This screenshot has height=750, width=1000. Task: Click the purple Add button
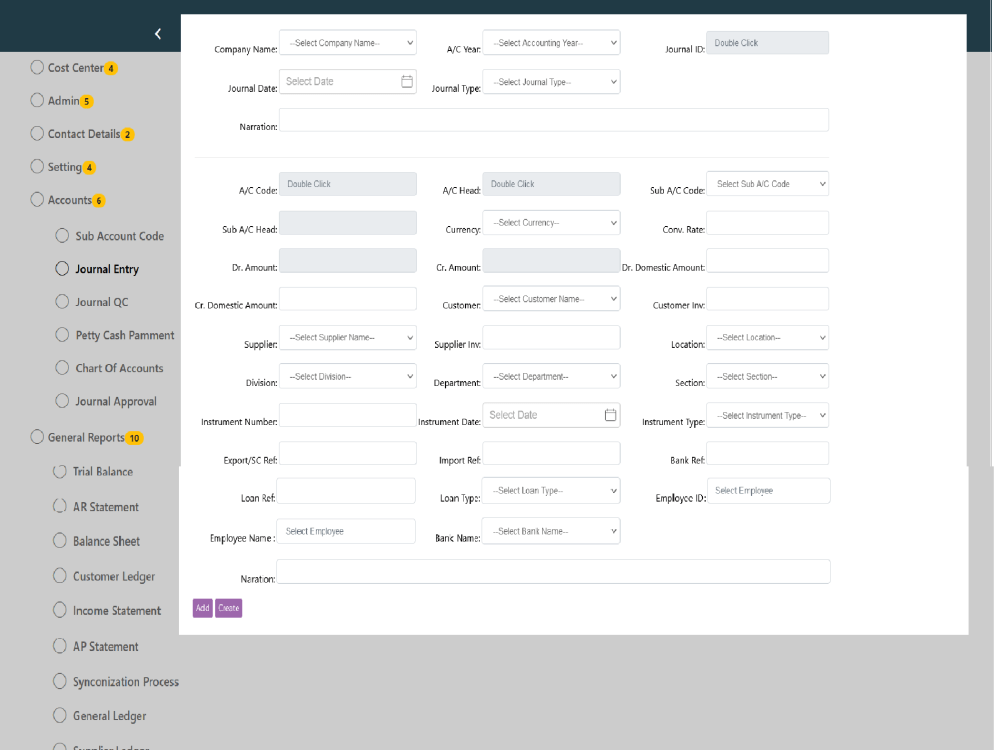pos(202,608)
